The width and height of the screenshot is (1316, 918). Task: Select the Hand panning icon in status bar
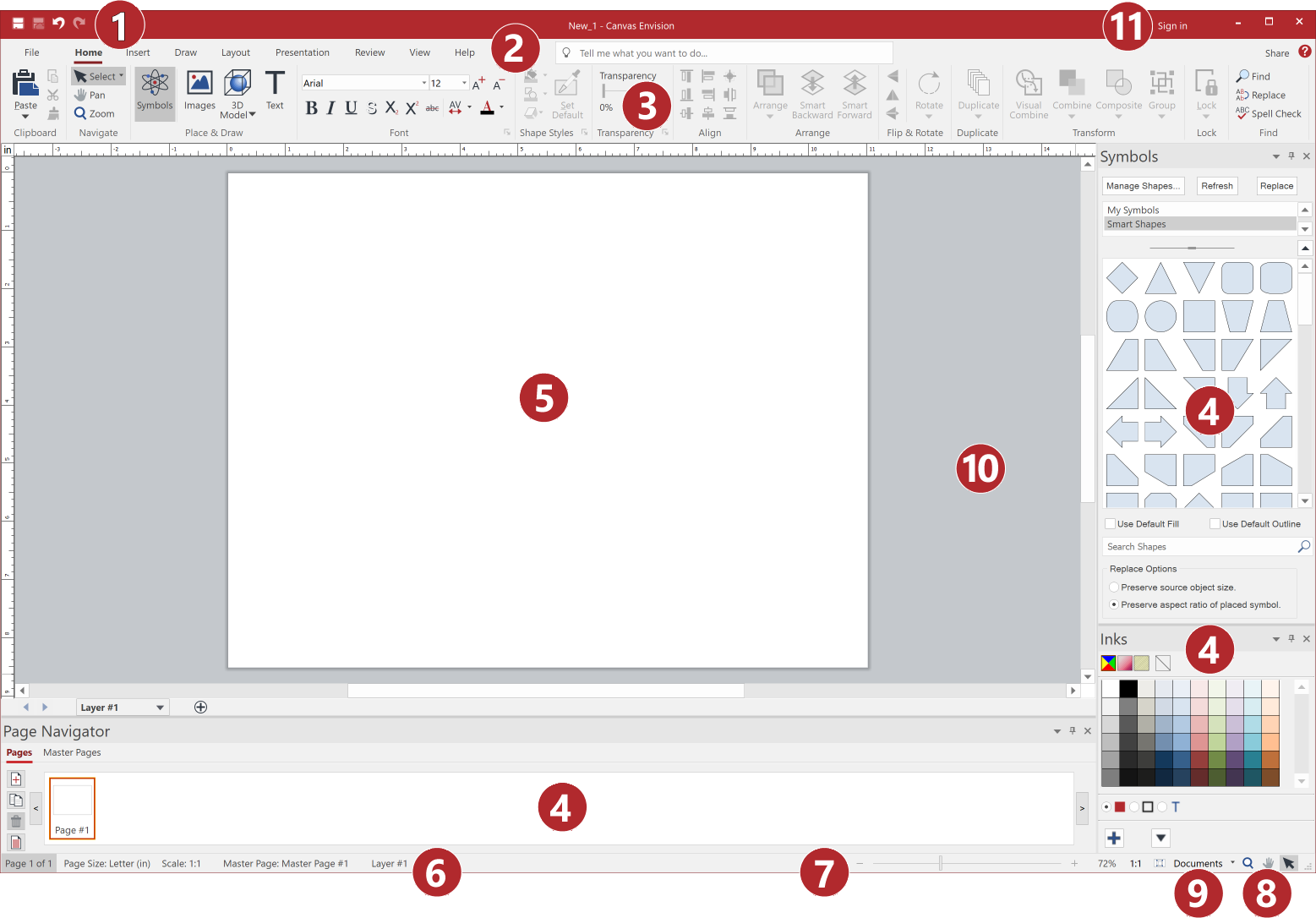1267,863
